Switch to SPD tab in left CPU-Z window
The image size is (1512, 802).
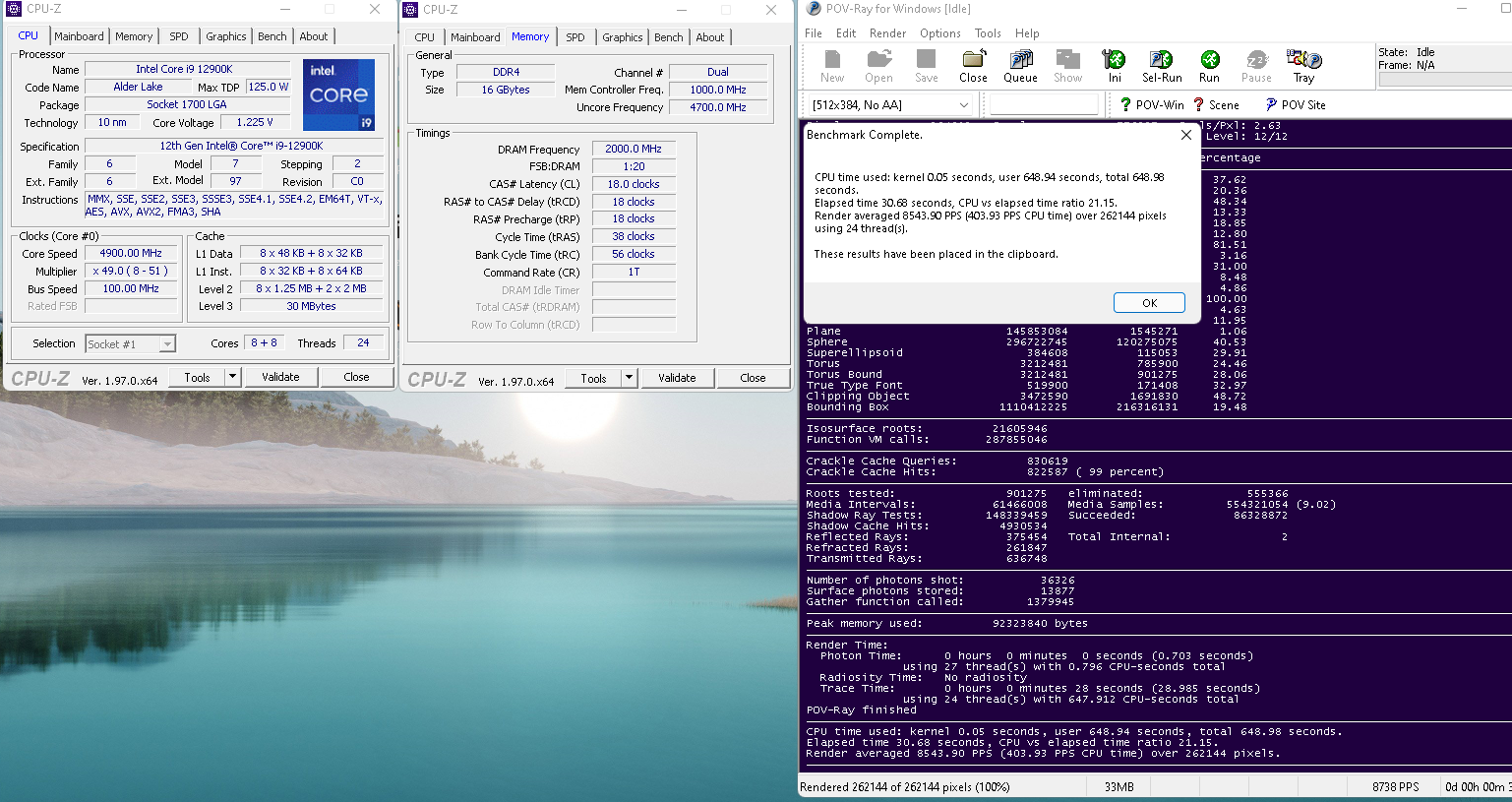[x=179, y=36]
